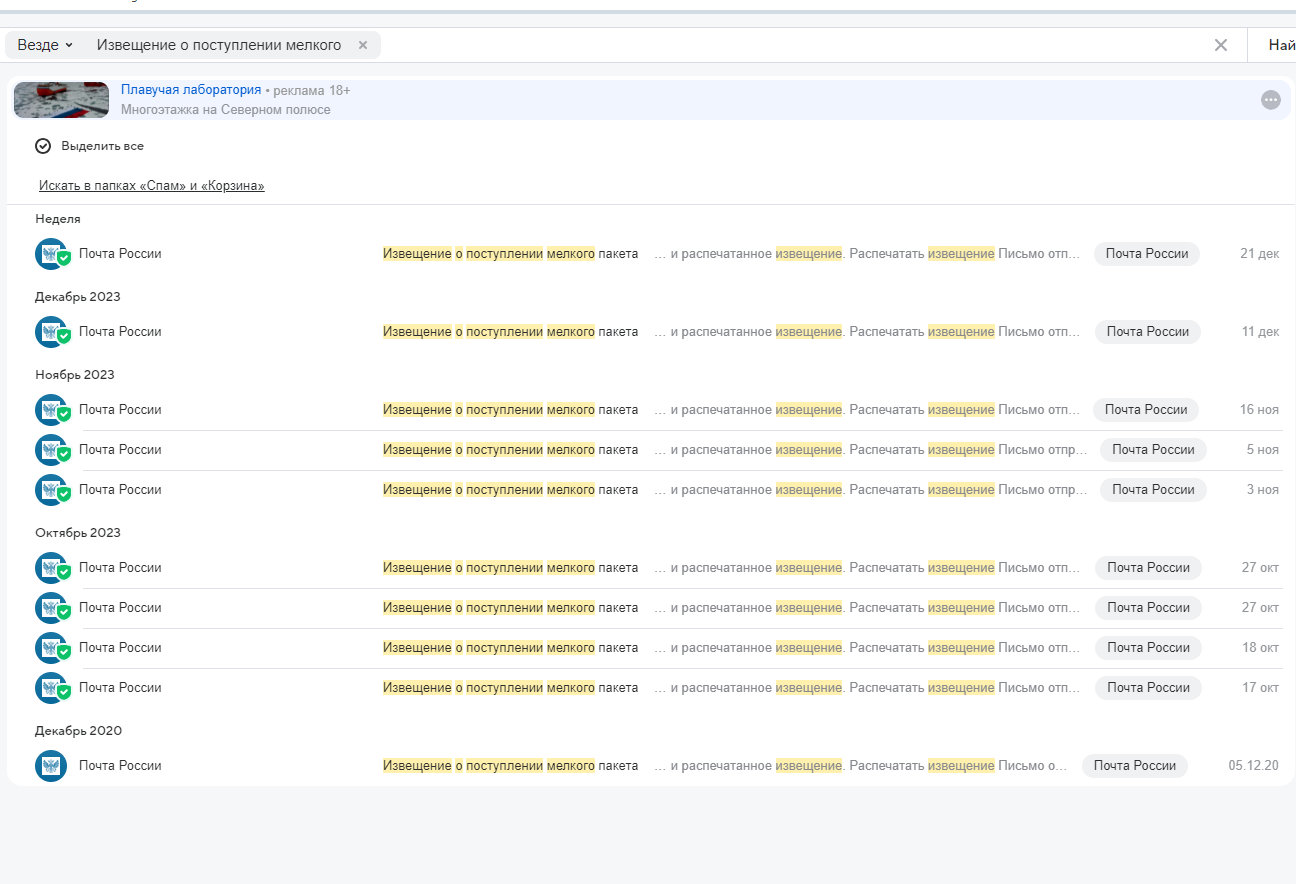The image size is (1296, 884).
Task: Remove the search query chip
Action: pos(363,45)
